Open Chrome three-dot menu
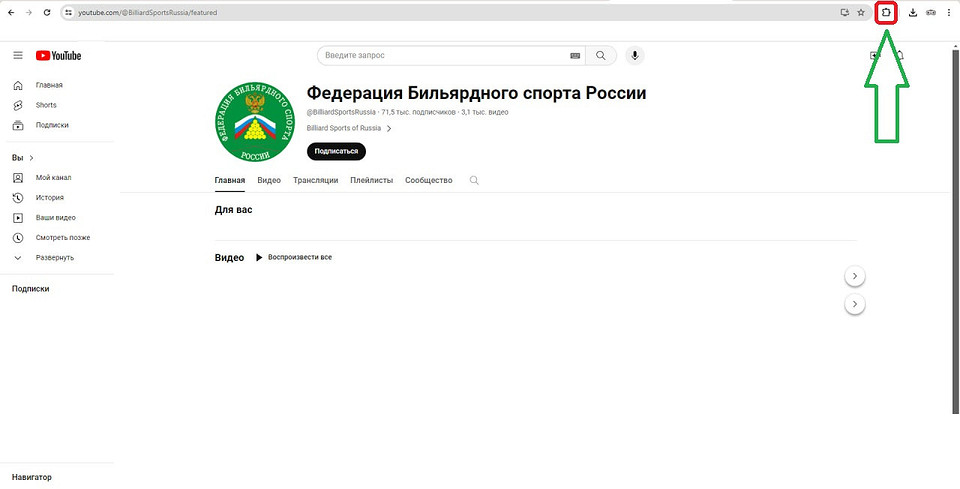 tap(949, 12)
